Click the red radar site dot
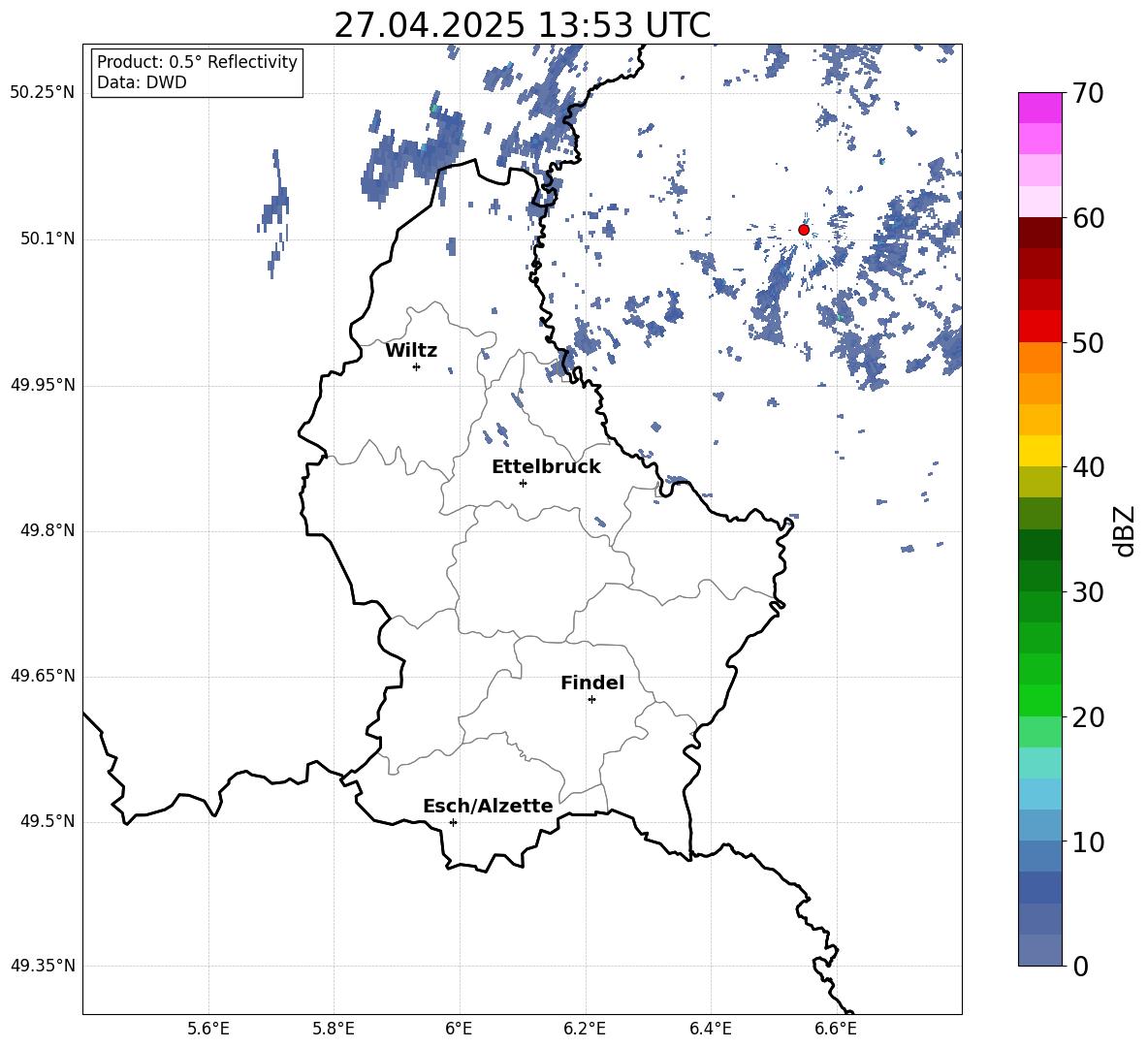The height and width of the screenshot is (1048, 1148). [803, 230]
